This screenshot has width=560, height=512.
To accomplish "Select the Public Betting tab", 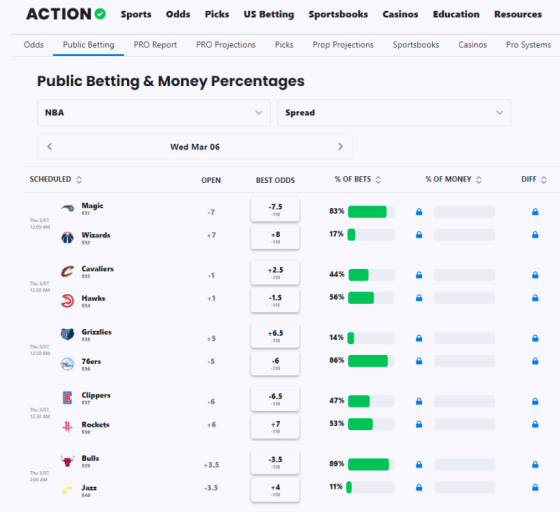I will click(x=89, y=45).
